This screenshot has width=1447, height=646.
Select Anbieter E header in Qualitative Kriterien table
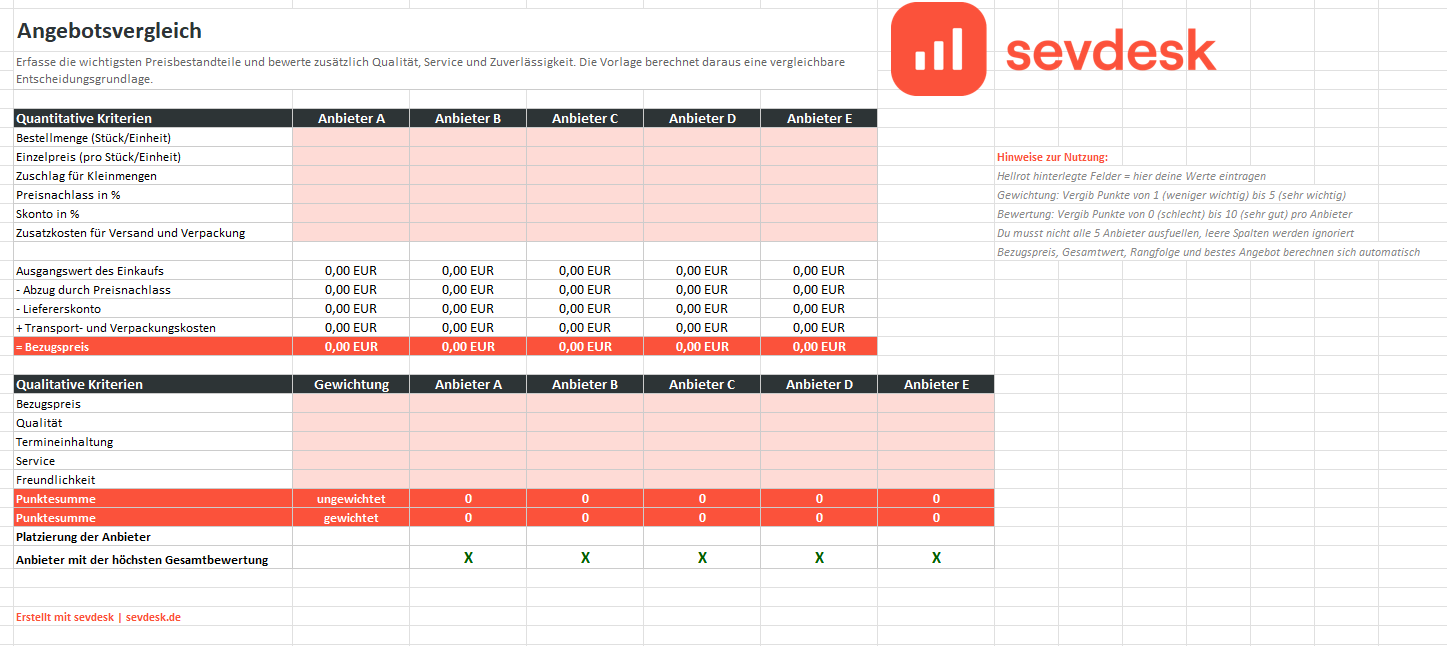[x=936, y=384]
